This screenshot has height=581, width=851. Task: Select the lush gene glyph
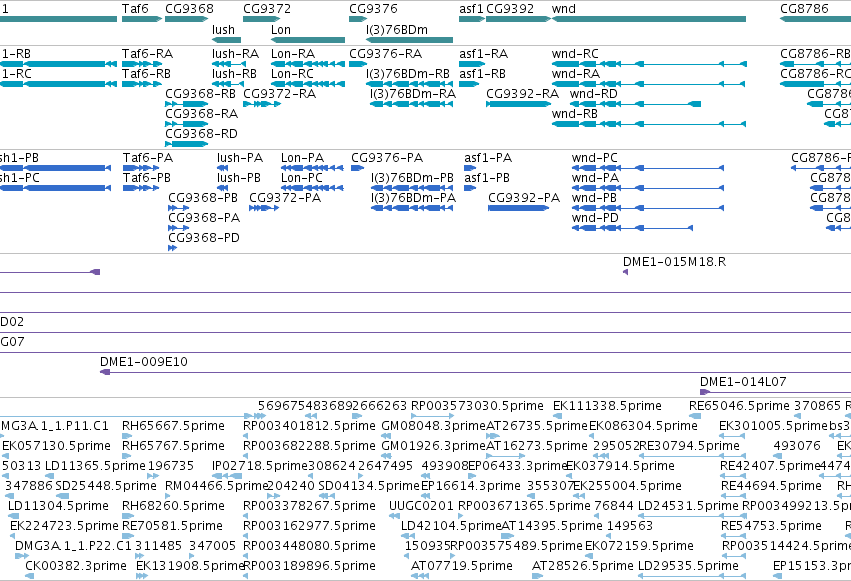226,40
